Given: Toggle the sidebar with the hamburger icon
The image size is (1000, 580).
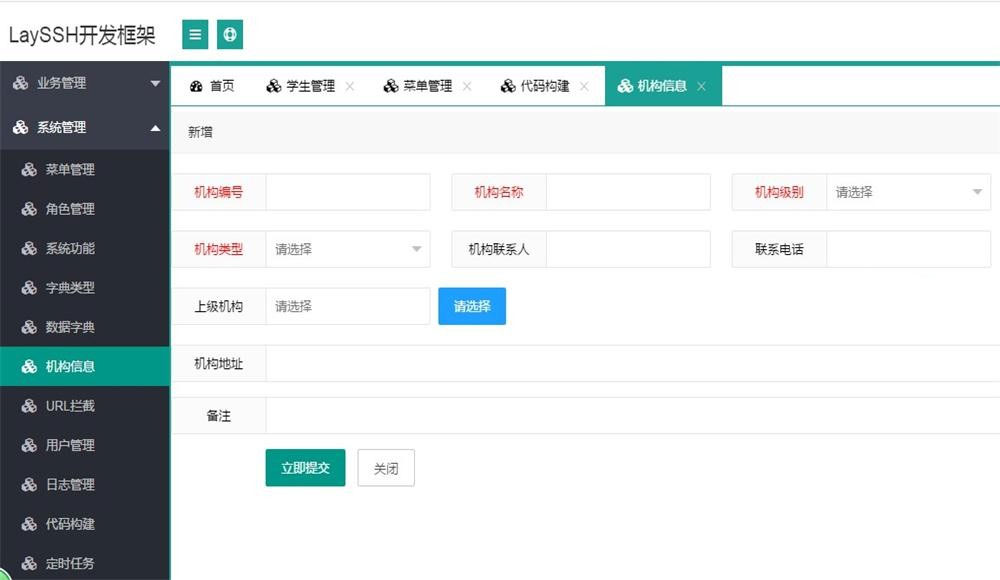Looking at the screenshot, I should click(195, 34).
